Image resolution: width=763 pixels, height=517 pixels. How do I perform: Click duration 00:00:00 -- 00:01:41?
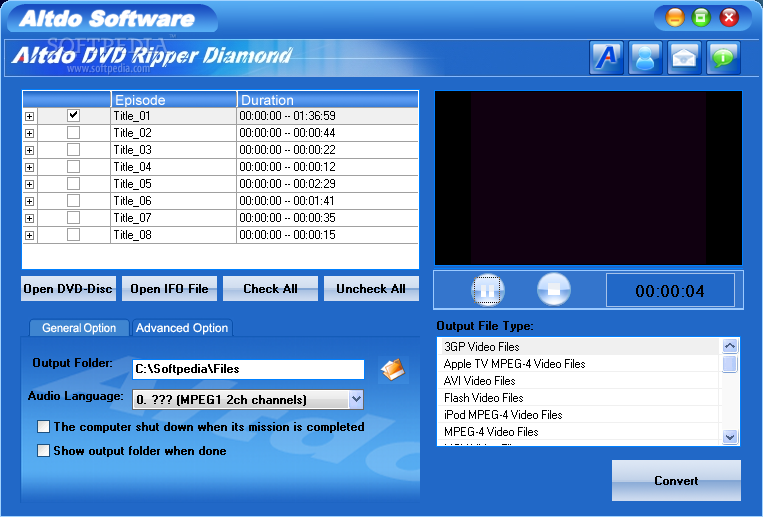287,201
